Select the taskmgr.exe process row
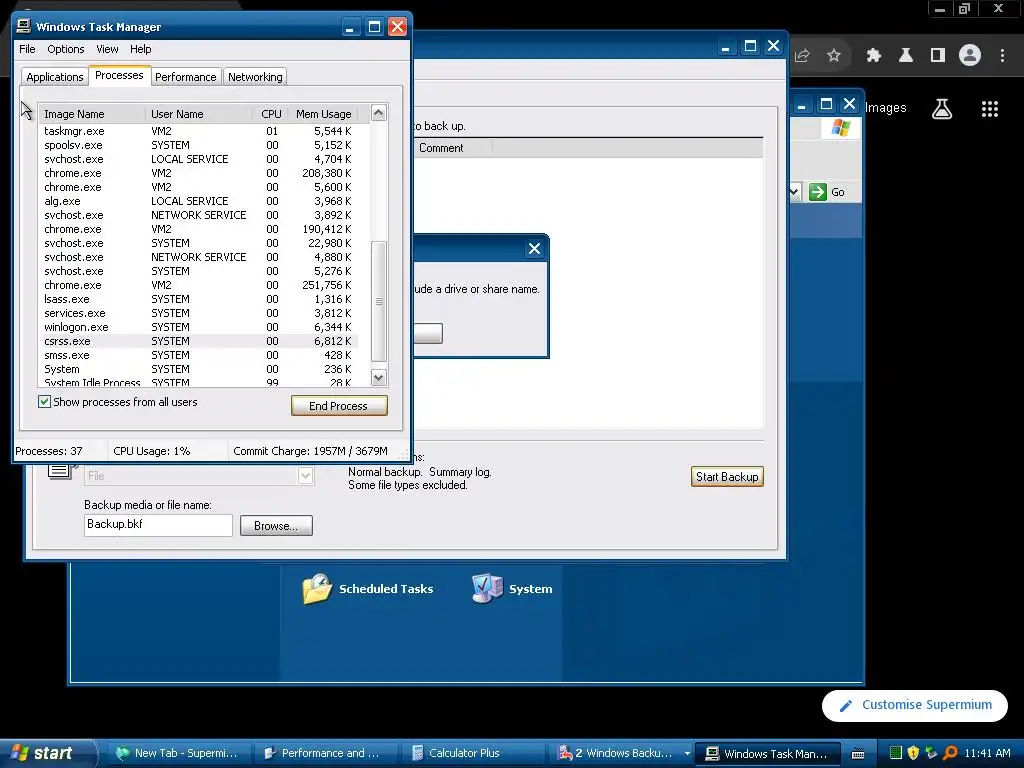The height and width of the screenshot is (768, 1024). (x=199, y=131)
